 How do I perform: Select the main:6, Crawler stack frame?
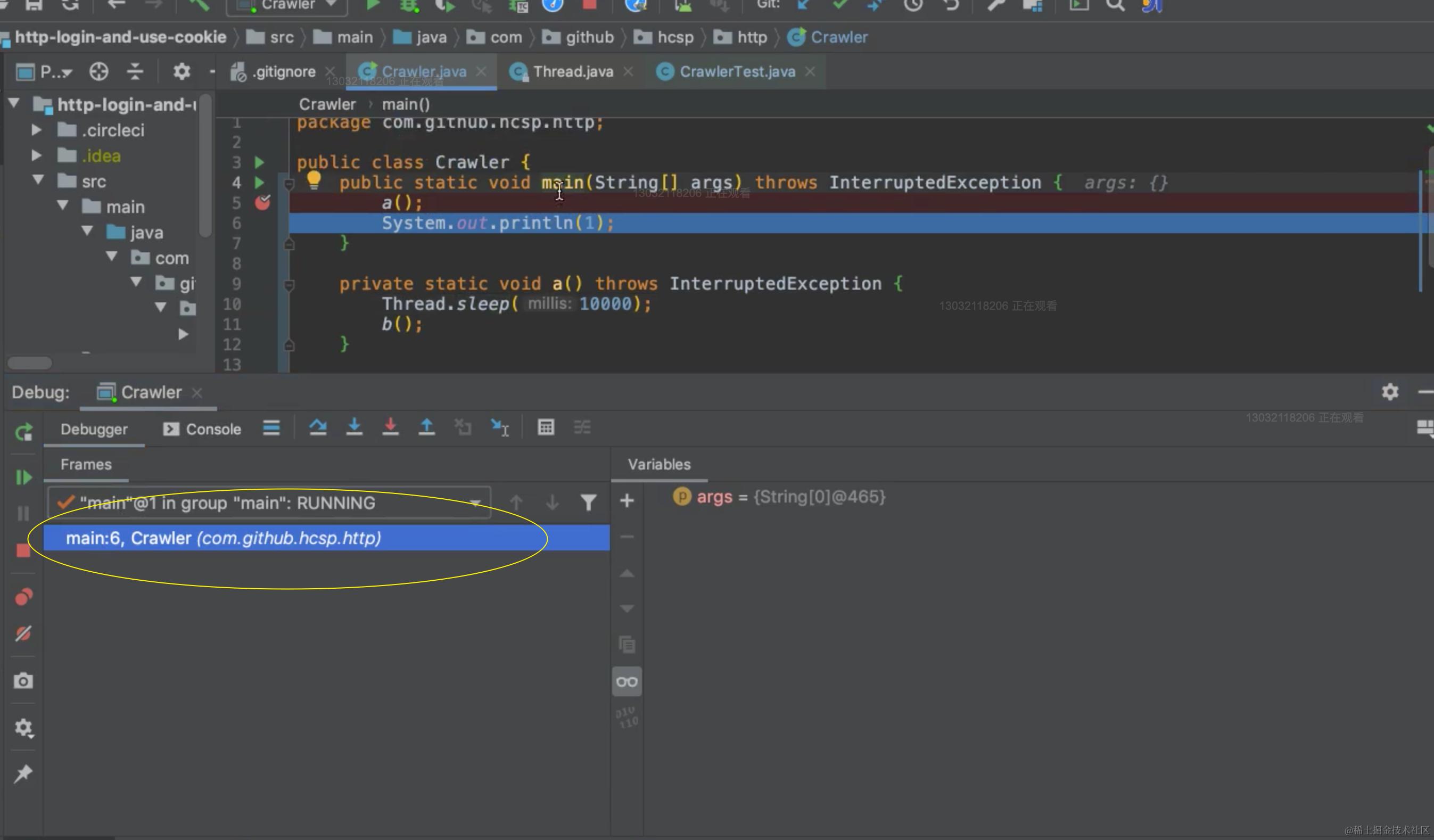point(223,538)
